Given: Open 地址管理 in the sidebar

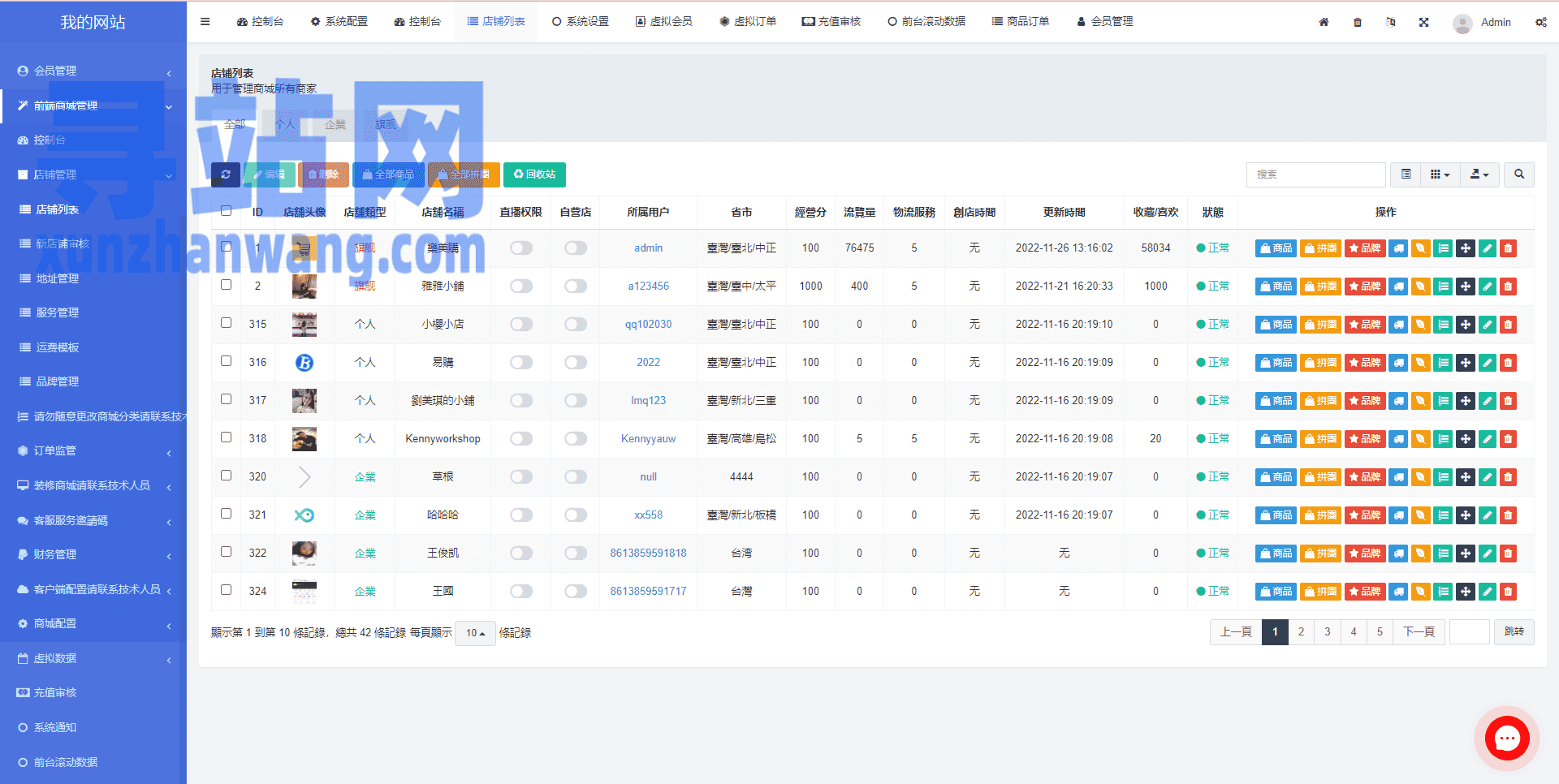Looking at the screenshot, I should 58,278.
